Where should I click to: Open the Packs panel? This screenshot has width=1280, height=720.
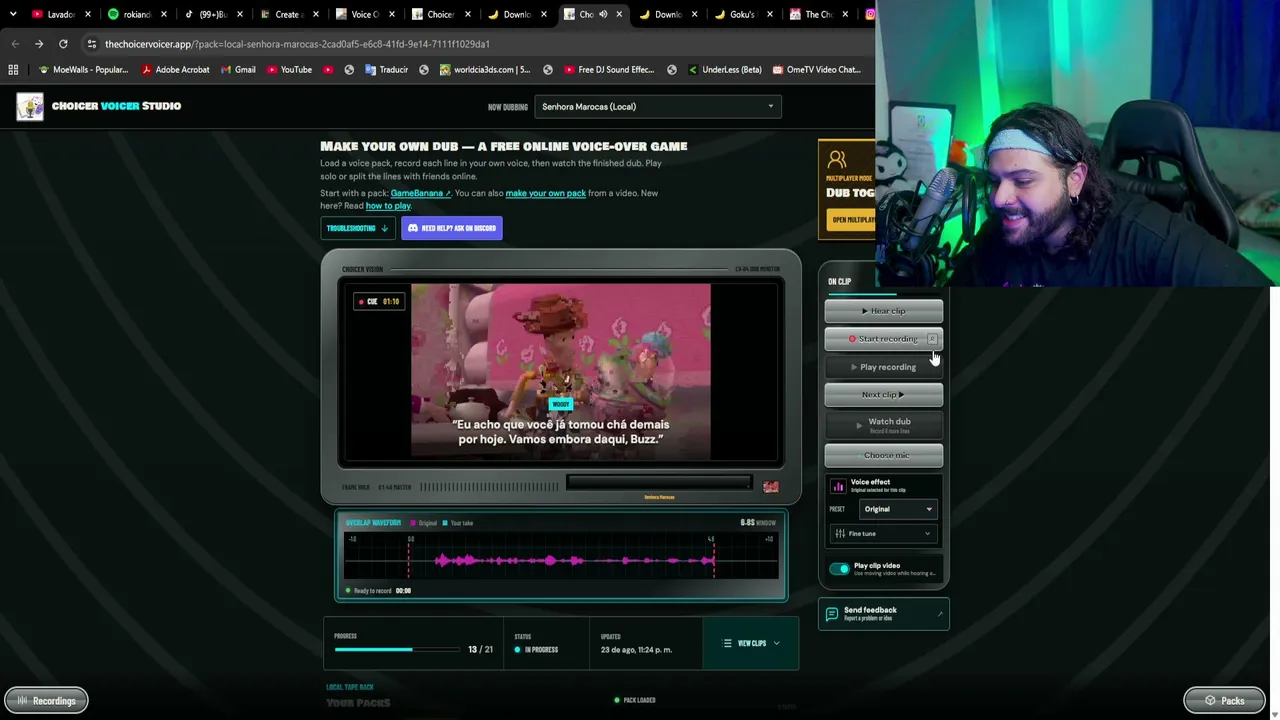click(1224, 701)
